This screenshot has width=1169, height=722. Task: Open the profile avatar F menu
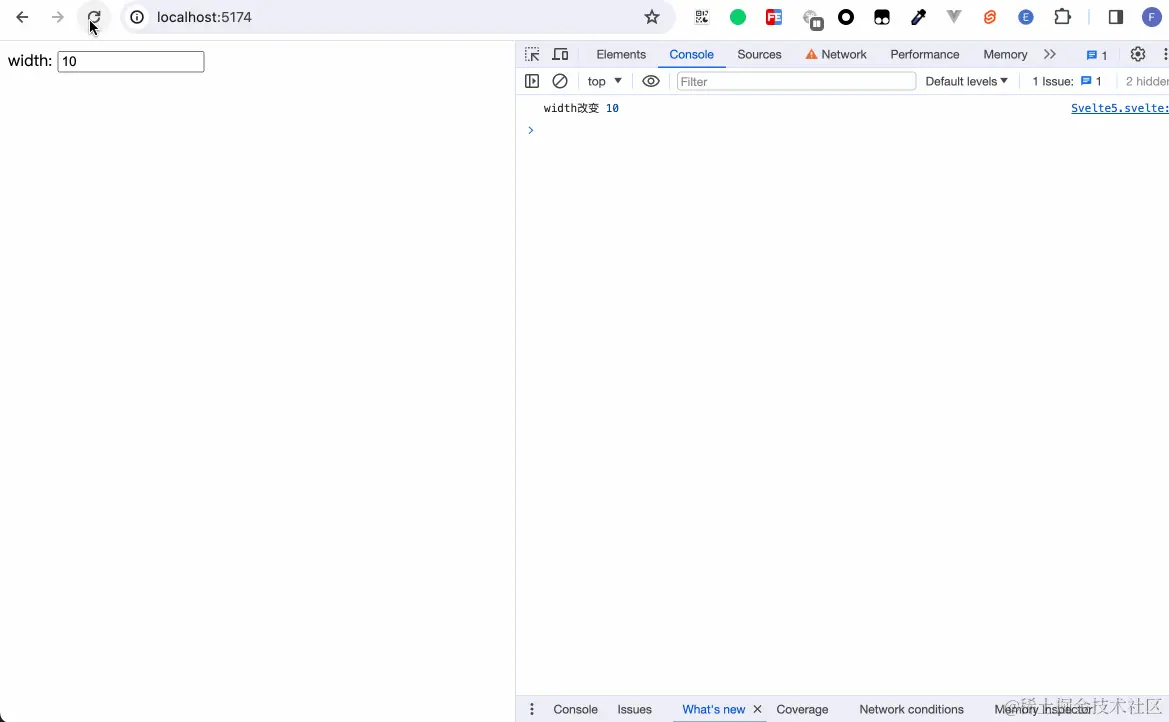pos(1152,17)
